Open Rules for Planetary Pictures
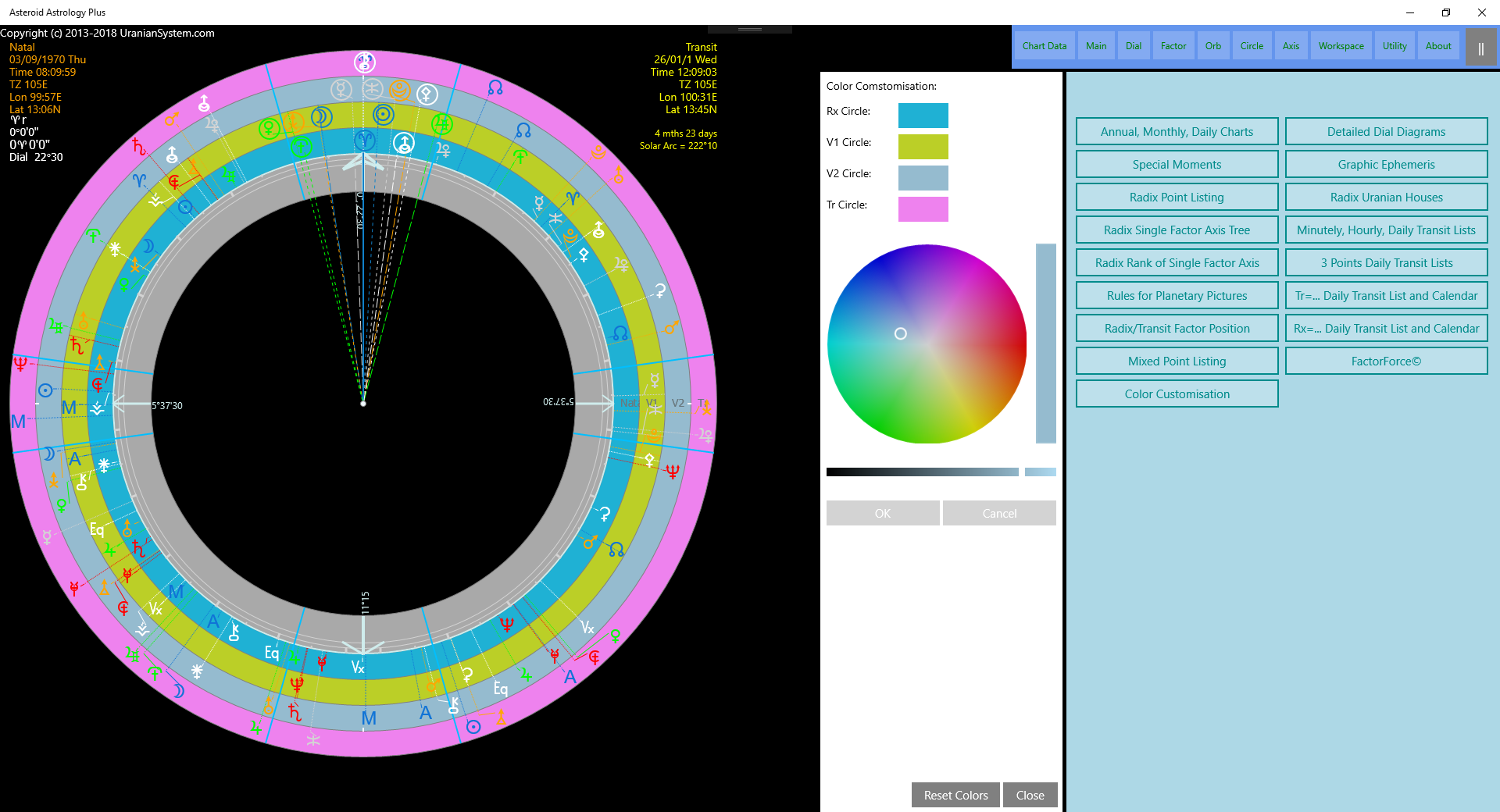The height and width of the screenshot is (812, 1500). [1177, 295]
